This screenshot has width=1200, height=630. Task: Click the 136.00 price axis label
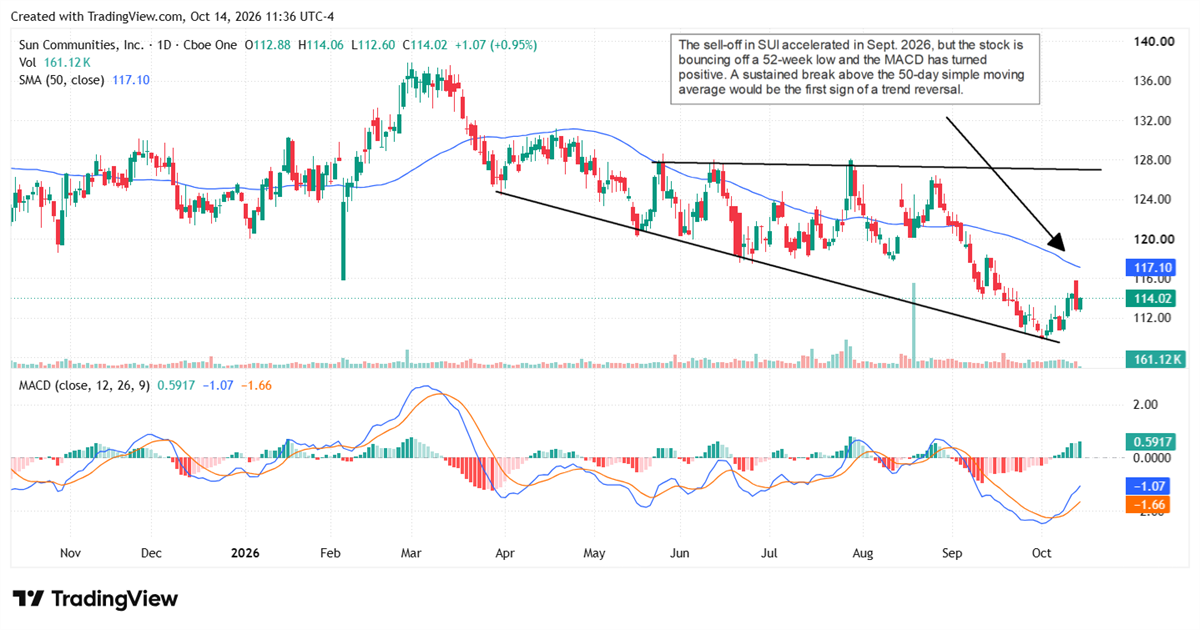[1152, 81]
